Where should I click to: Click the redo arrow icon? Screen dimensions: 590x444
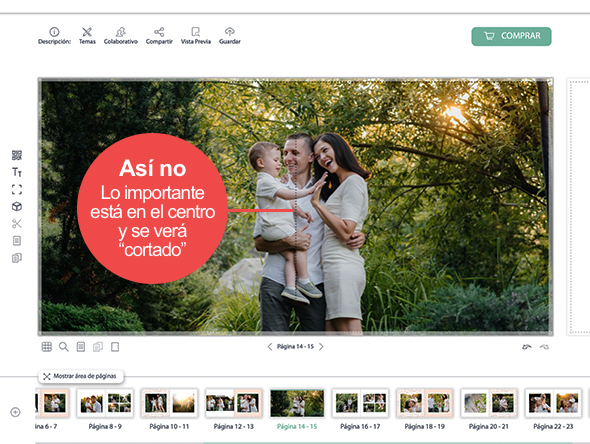[x=544, y=347]
